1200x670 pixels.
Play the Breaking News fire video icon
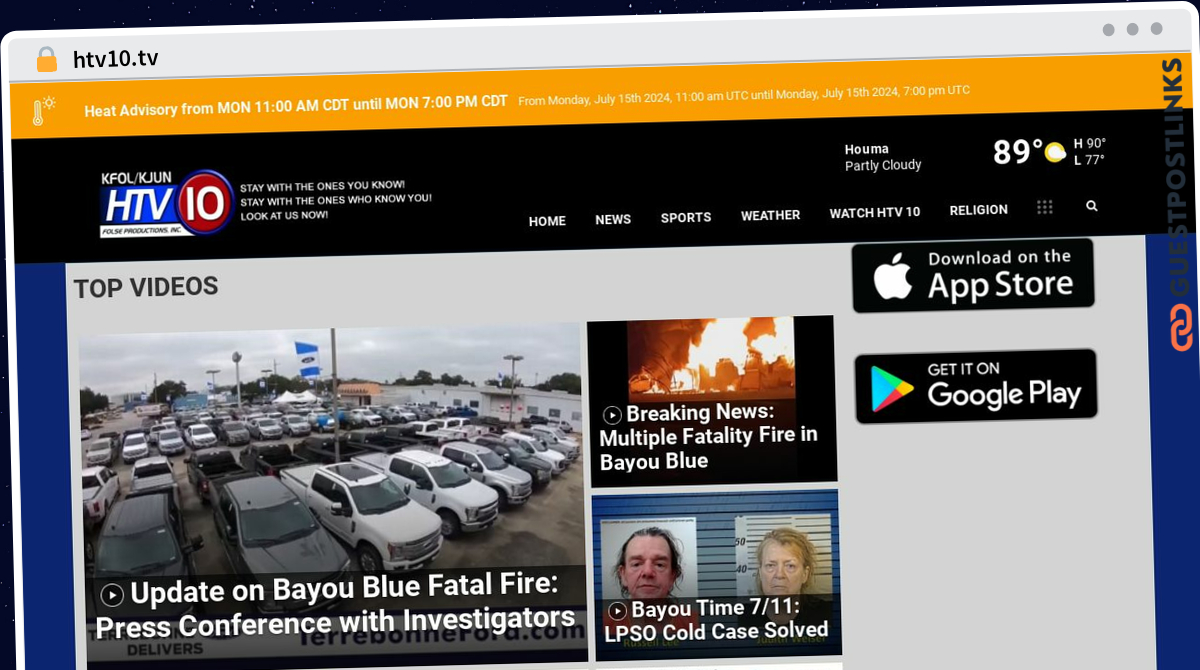tap(612, 415)
